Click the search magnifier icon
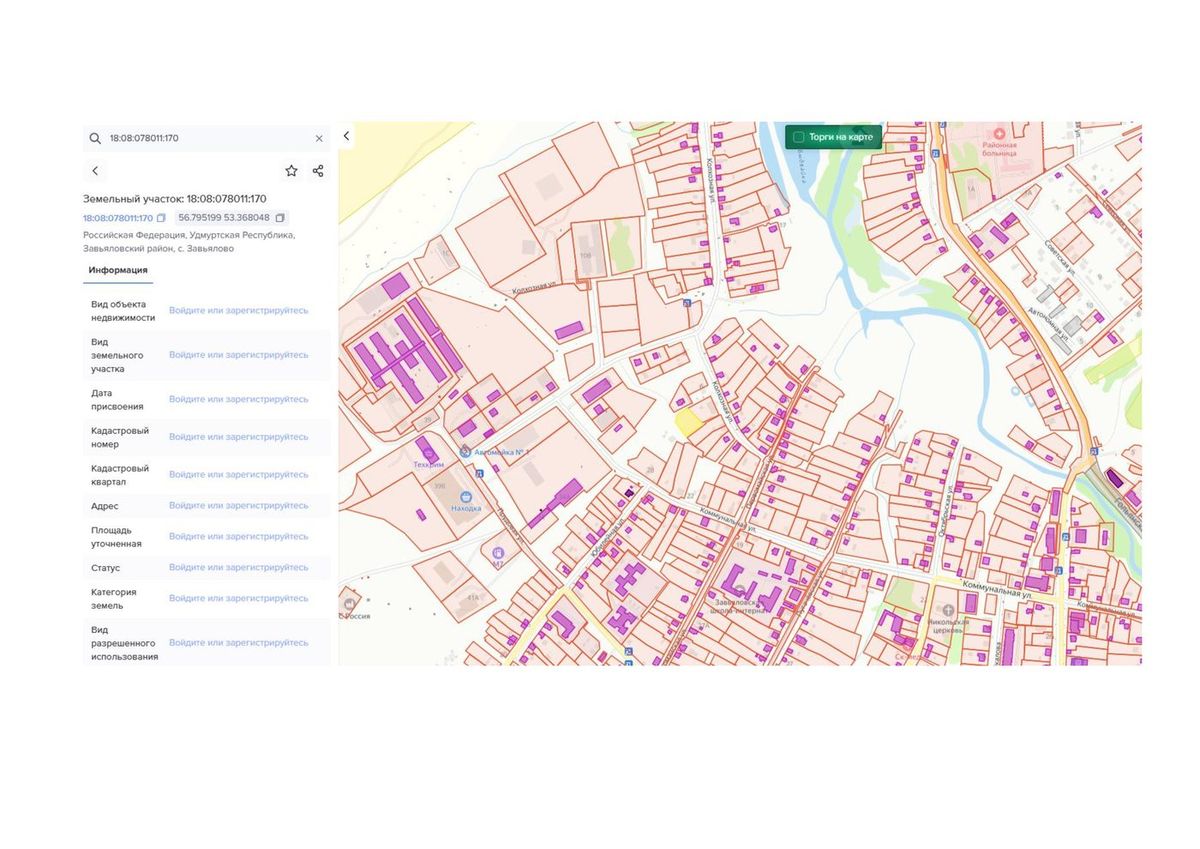Image resolution: width=1200 pixels, height=849 pixels. 95,138
